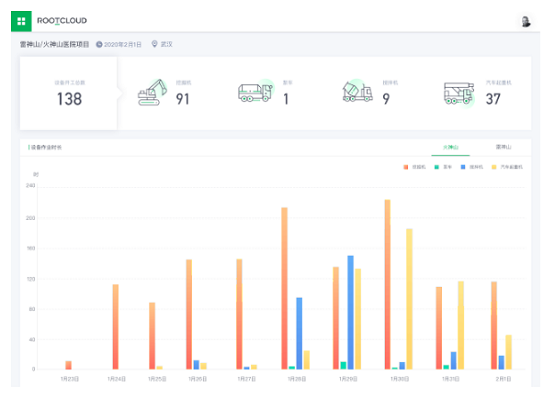The image size is (555, 397).
Task: Toggle the blue mixer legend series
Action: tap(472, 167)
